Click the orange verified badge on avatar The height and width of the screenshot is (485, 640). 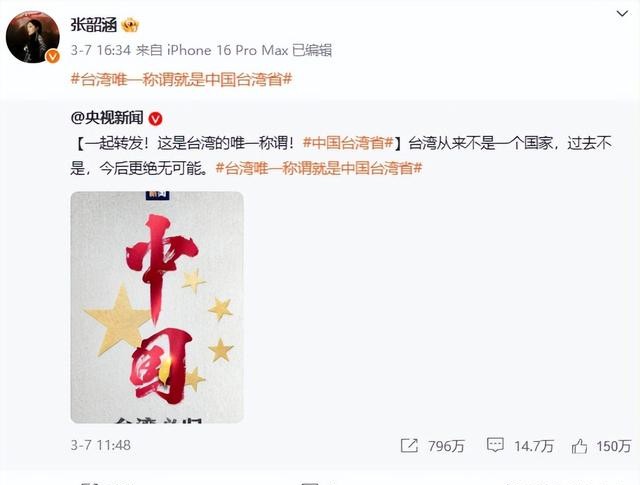(x=53, y=56)
